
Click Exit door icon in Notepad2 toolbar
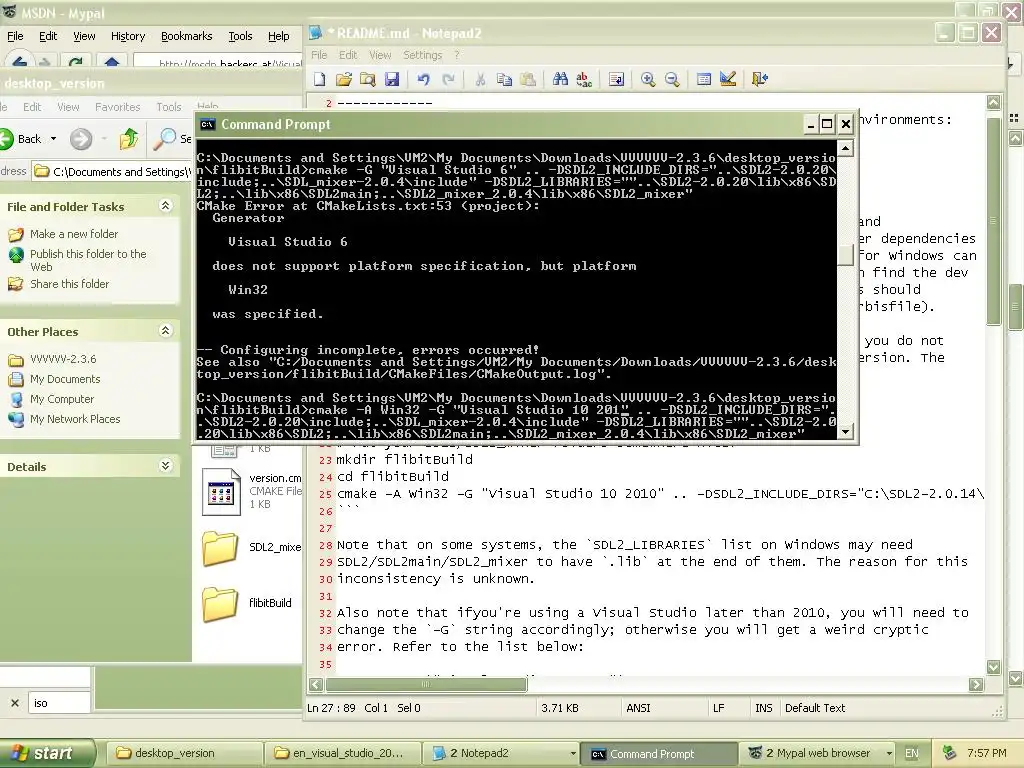[x=760, y=79]
